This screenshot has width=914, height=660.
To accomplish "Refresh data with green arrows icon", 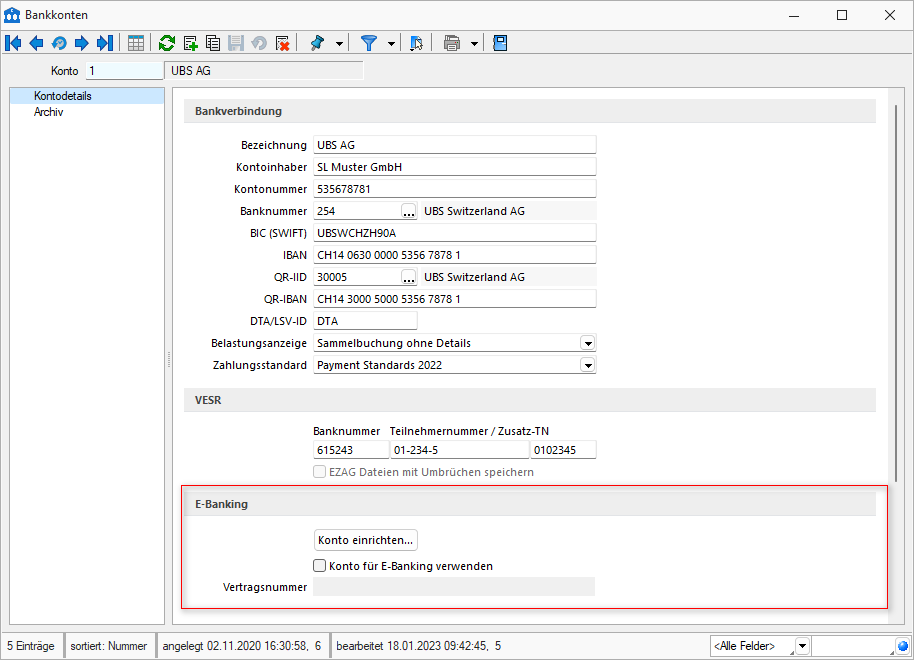I will coord(167,43).
